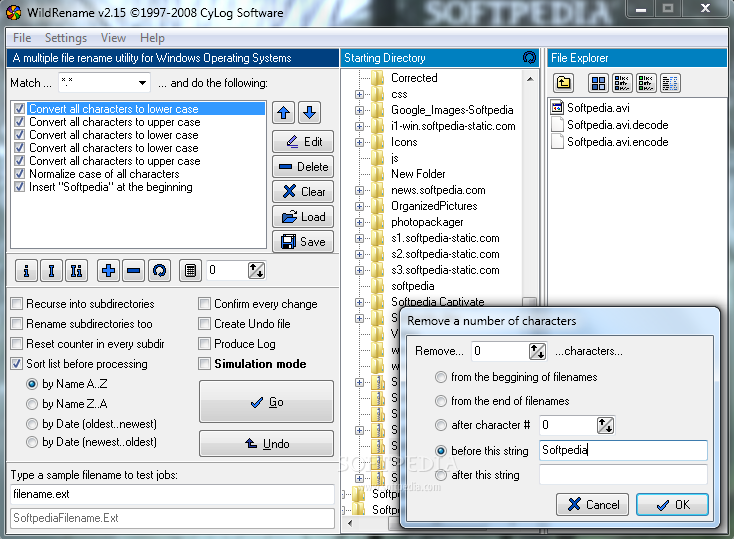Screen dimensions: 734x539
Task: Click the 'before this string' text field
Action: (623, 450)
